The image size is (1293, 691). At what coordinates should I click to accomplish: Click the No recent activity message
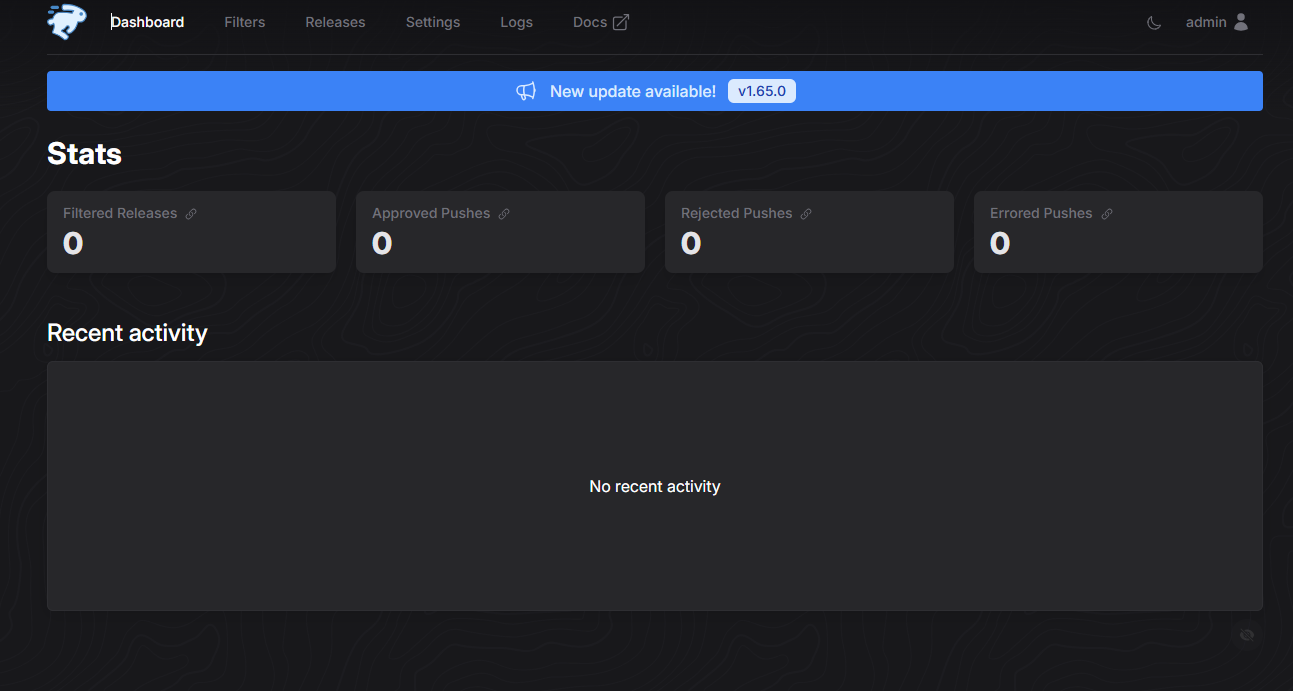655,487
